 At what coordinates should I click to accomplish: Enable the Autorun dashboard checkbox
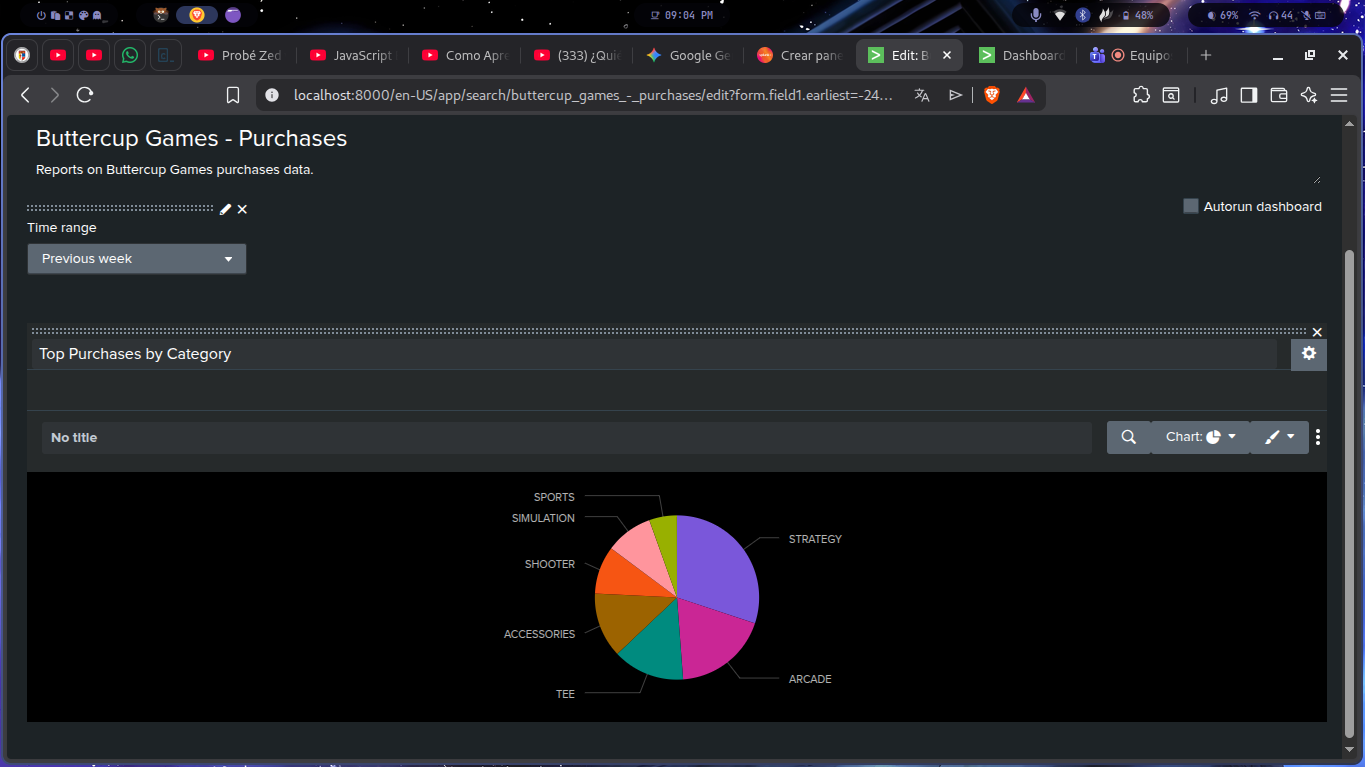click(x=1190, y=205)
